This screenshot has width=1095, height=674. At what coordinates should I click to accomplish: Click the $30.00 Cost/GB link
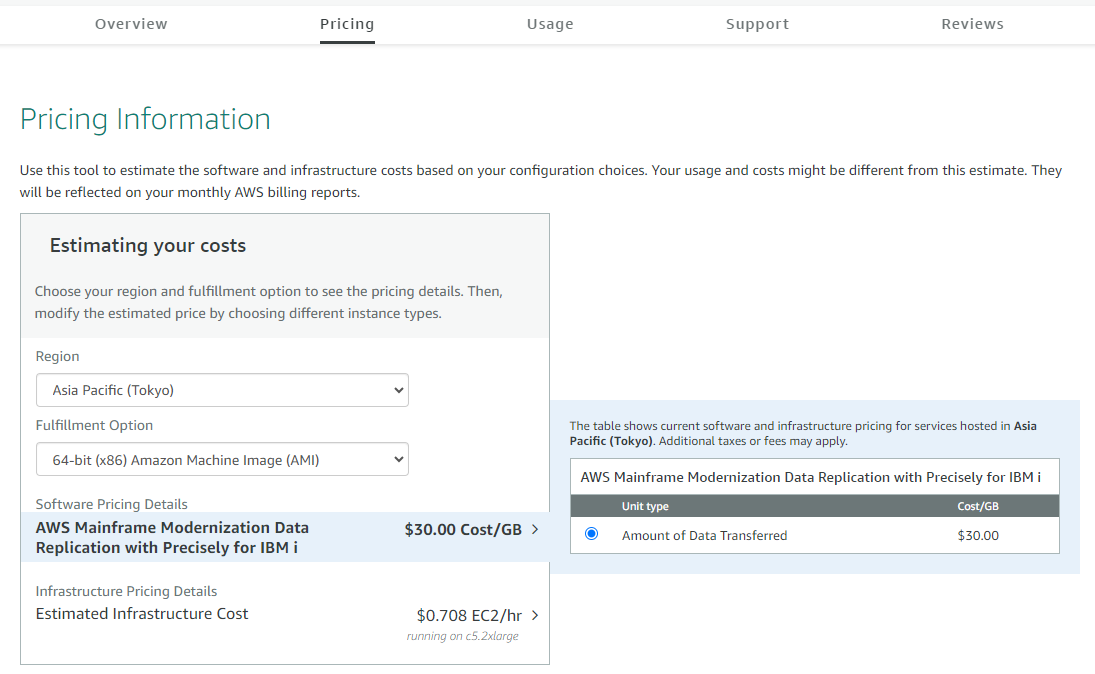coord(464,529)
